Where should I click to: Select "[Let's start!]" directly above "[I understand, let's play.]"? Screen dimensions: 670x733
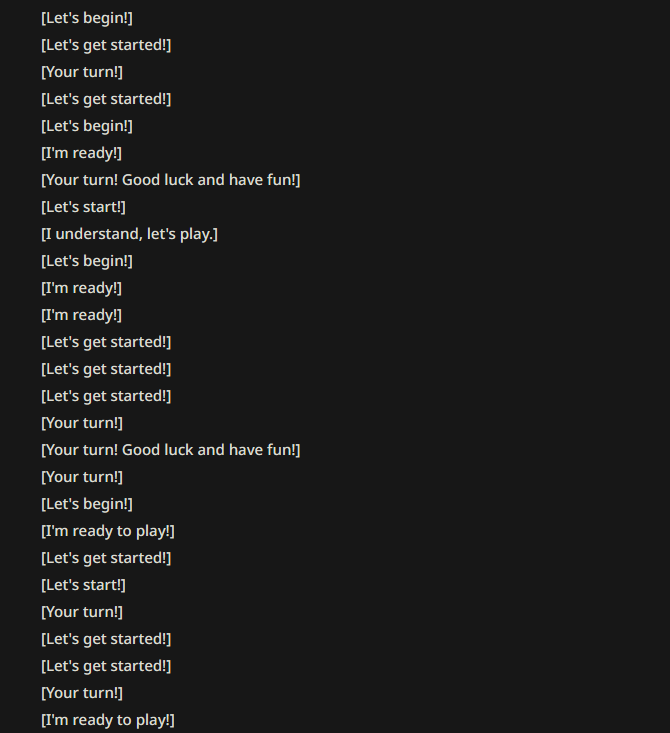83,207
